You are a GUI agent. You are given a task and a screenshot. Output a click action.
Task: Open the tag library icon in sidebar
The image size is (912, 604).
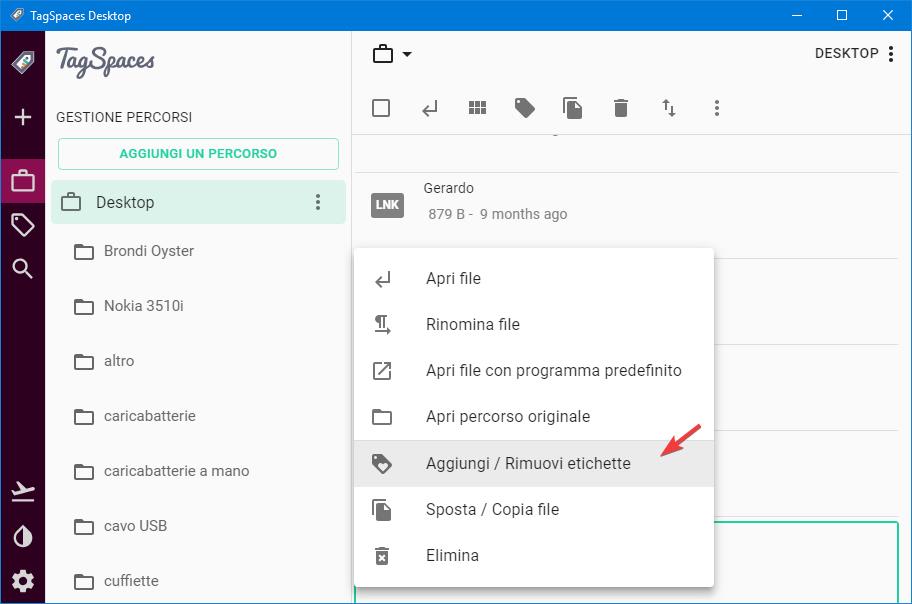pyautogui.click(x=23, y=225)
